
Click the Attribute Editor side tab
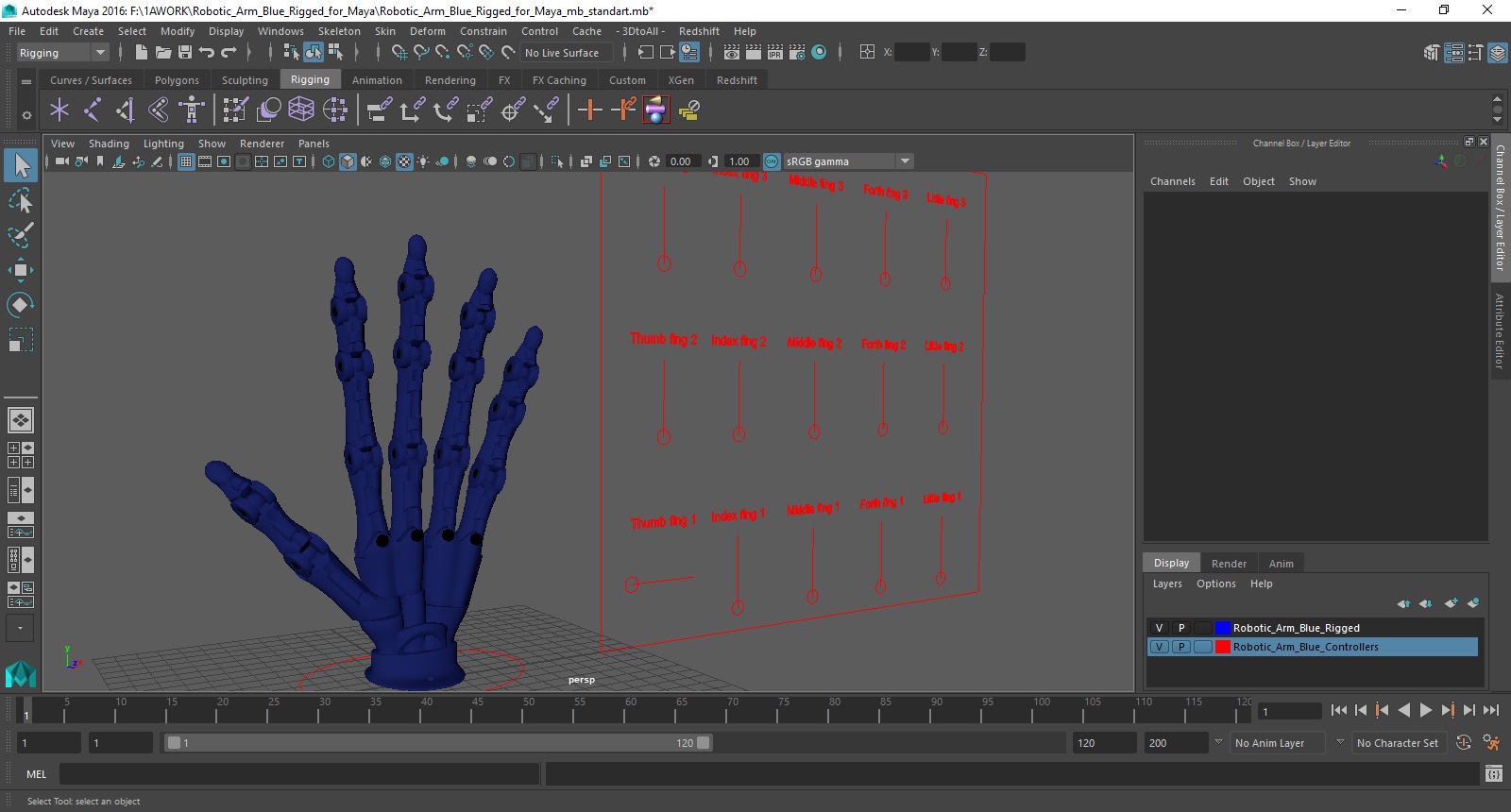pyautogui.click(x=1501, y=330)
